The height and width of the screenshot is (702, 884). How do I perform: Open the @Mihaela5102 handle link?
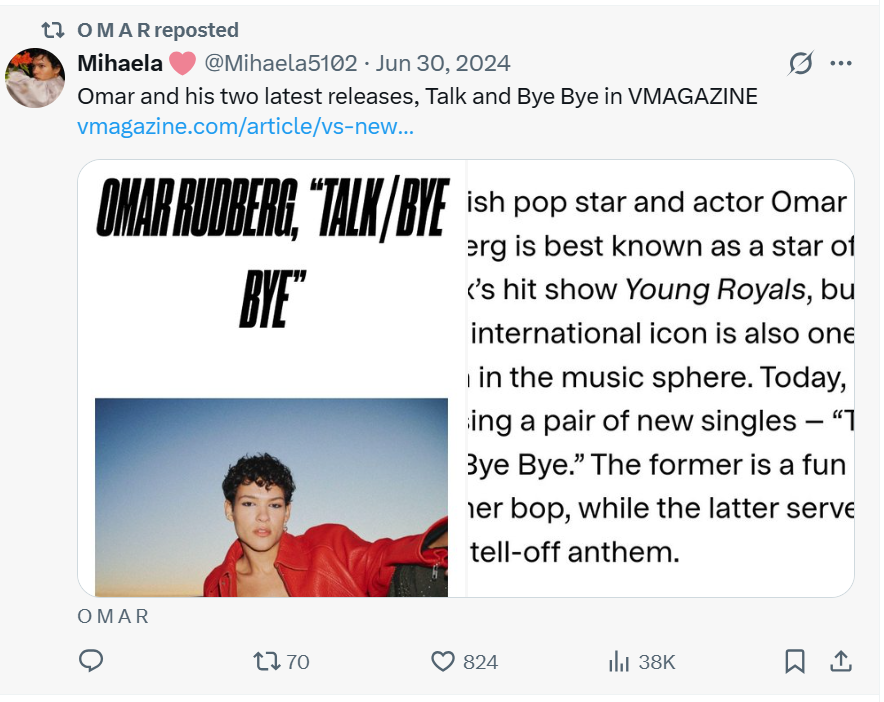280,63
